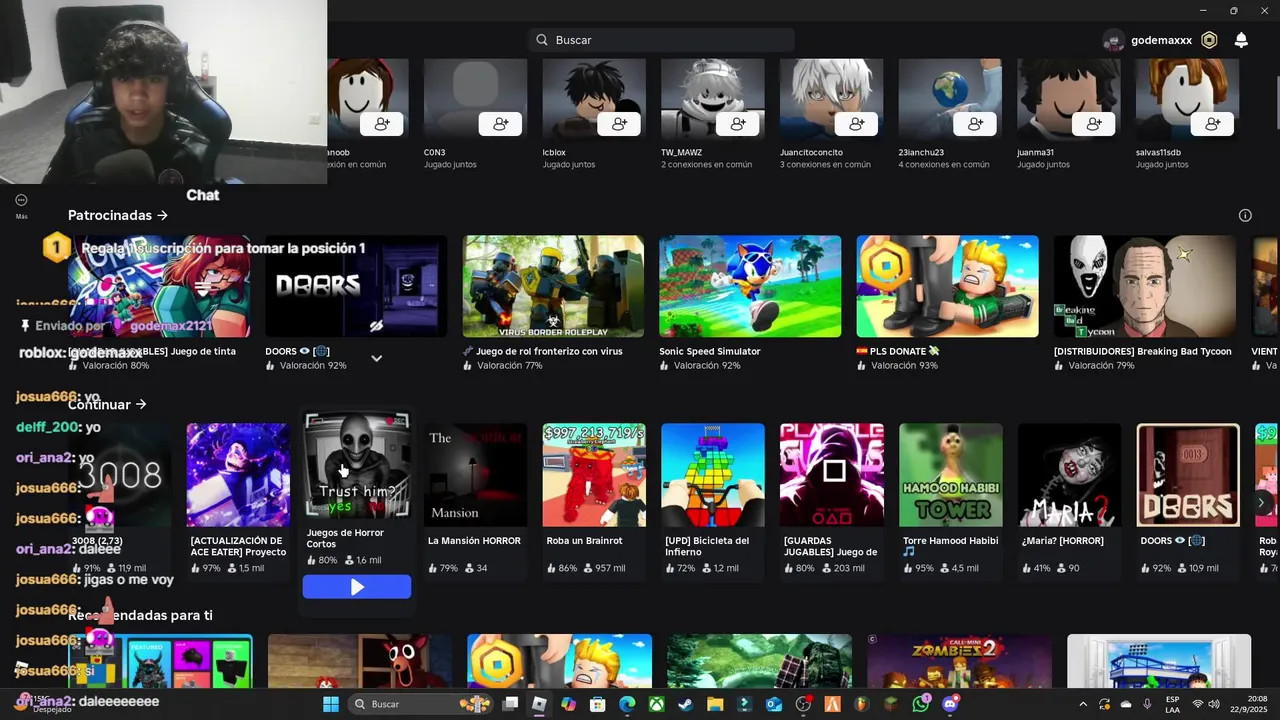Open DOORS thumbnail in Continuar row

point(1188,475)
